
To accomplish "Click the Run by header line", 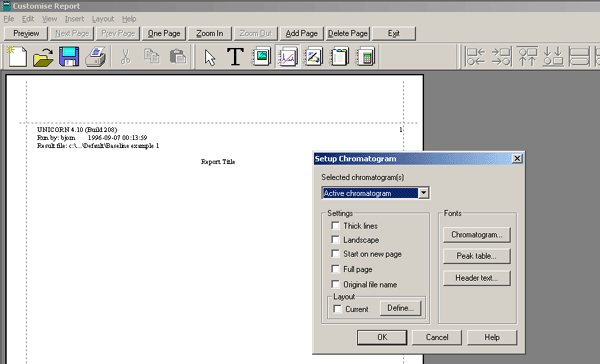I will coord(92,138).
